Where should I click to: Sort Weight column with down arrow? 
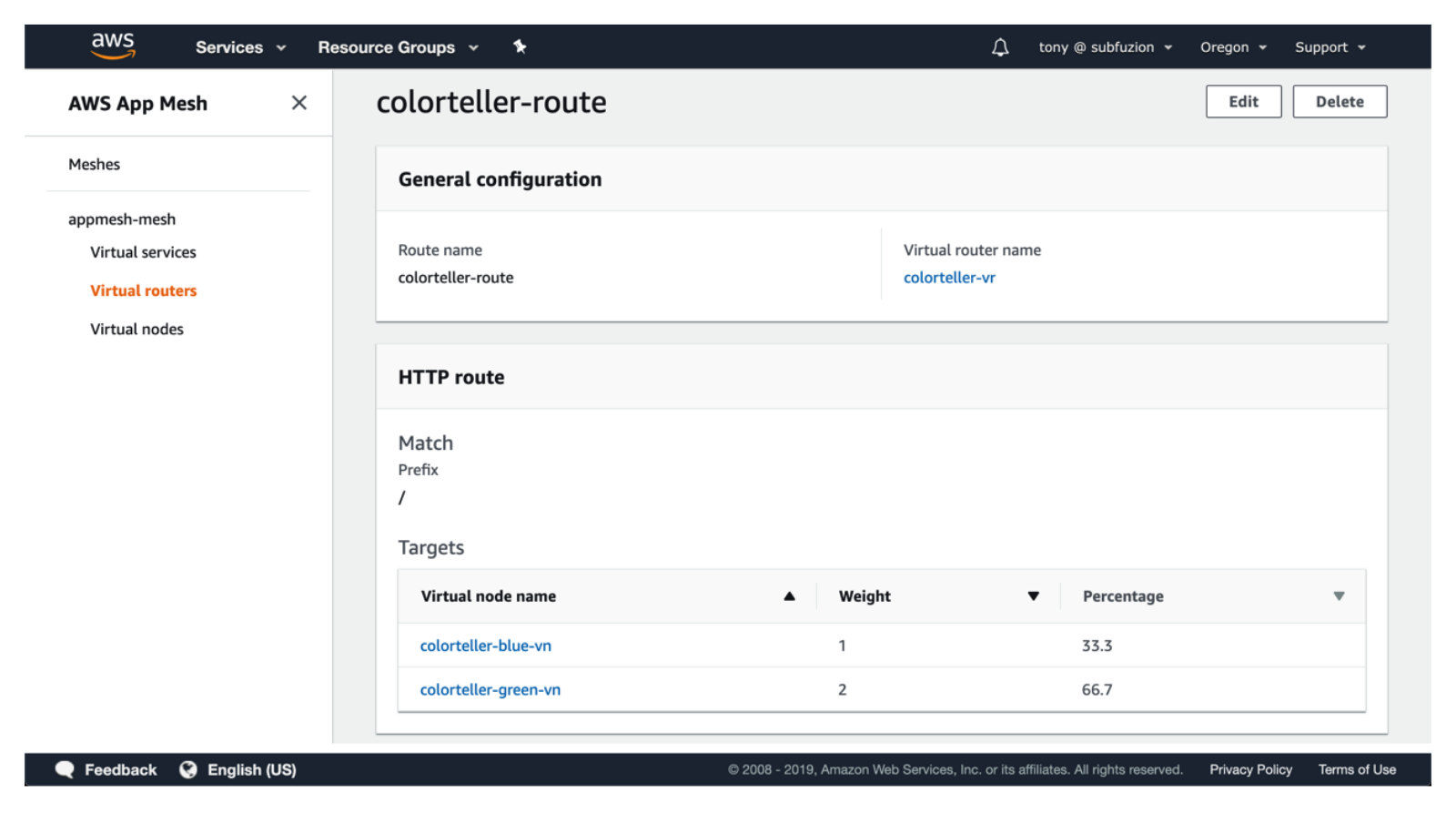1033,596
